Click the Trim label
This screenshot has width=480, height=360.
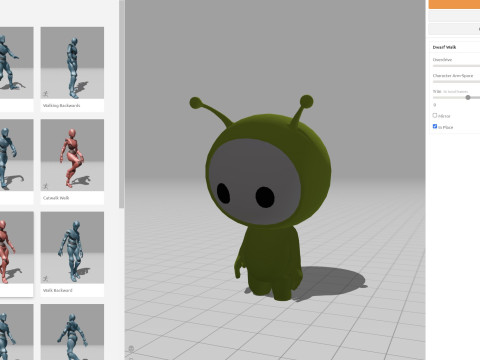tap(437, 91)
